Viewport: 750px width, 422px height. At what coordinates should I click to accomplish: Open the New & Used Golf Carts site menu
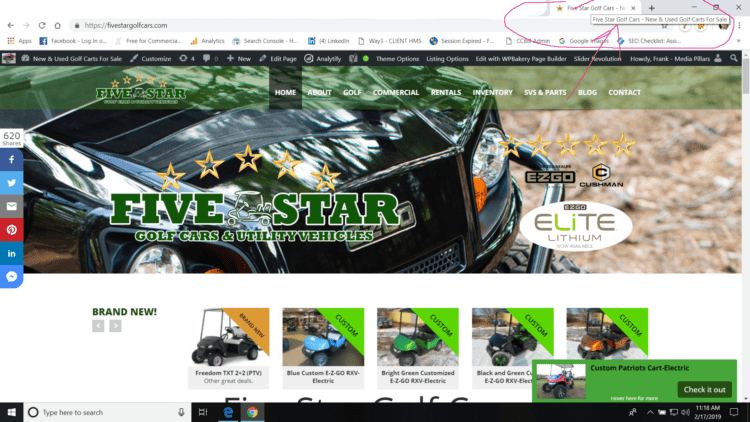coord(71,59)
